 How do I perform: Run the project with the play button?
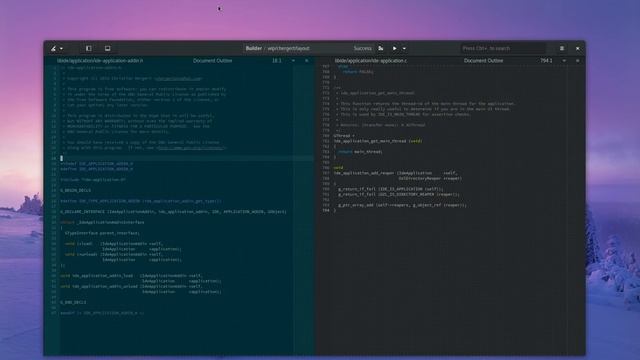pyautogui.click(x=395, y=48)
